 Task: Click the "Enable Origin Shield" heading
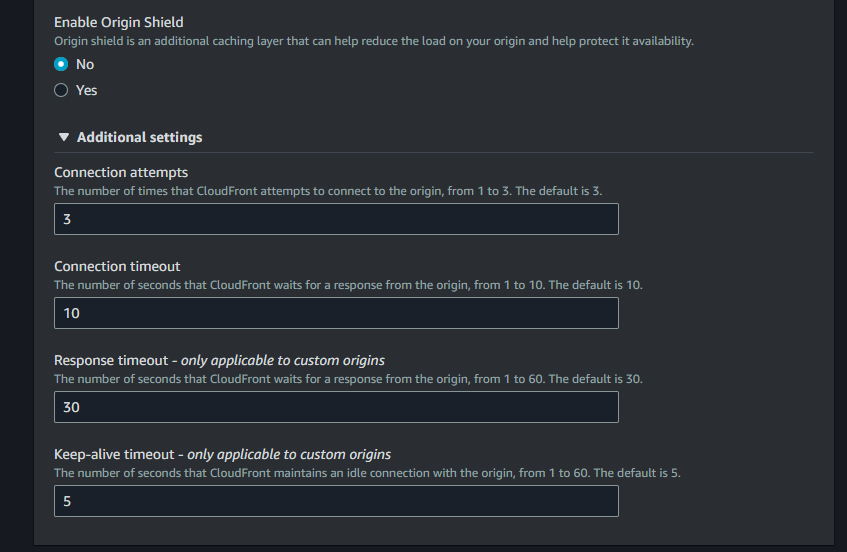point(119,21)
